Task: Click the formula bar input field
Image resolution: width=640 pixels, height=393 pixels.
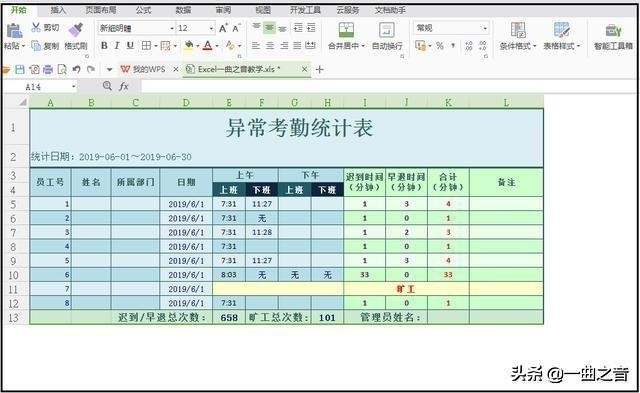Action: coord(388,87)
